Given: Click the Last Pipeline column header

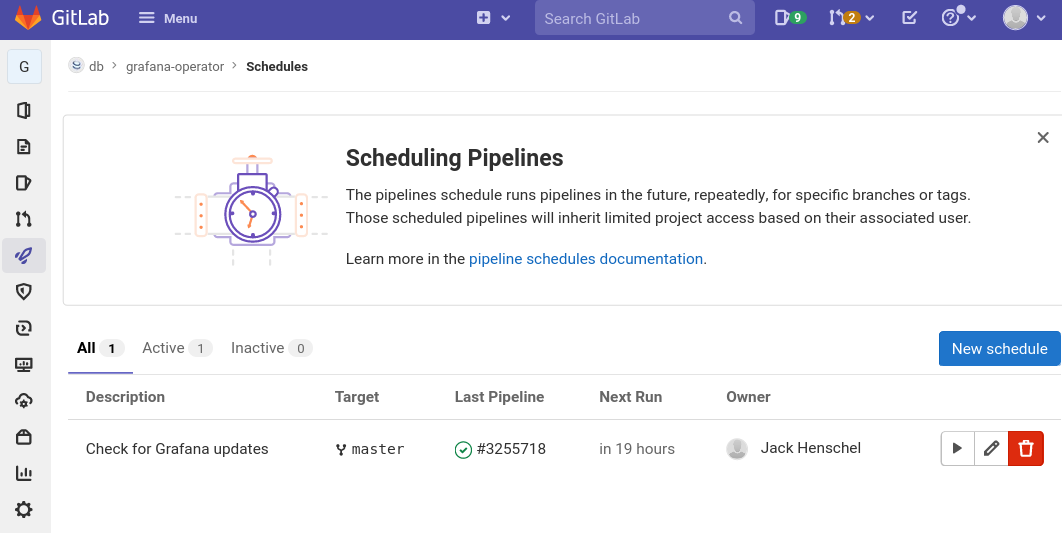Looking at the screenshot, I should 499,397.
